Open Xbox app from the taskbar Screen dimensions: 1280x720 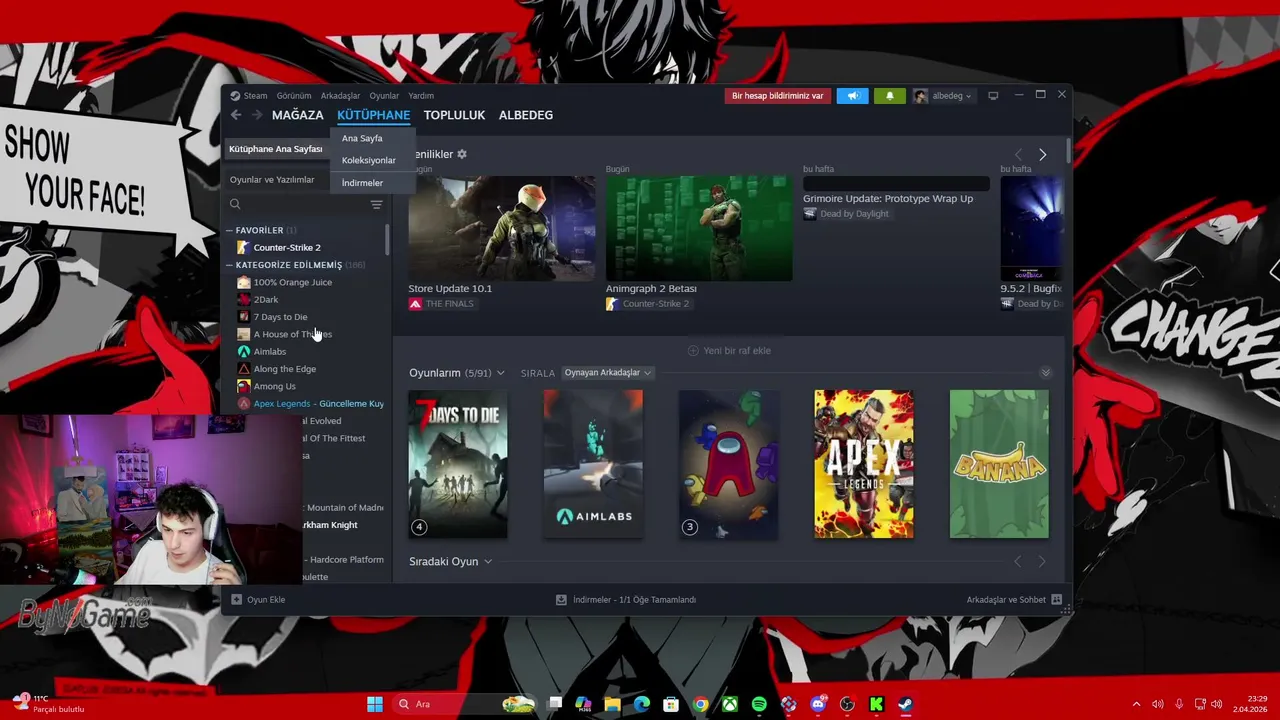(730, 704)
